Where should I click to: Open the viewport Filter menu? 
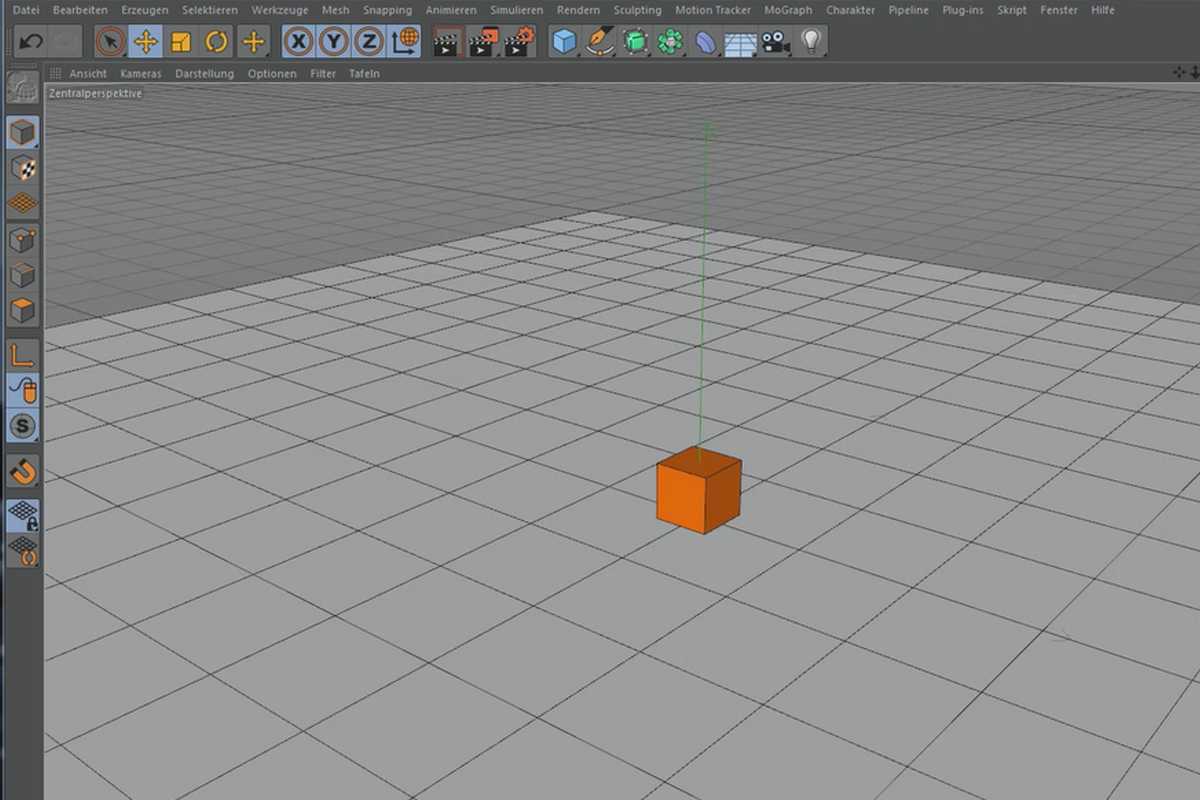tap(323, 74)
